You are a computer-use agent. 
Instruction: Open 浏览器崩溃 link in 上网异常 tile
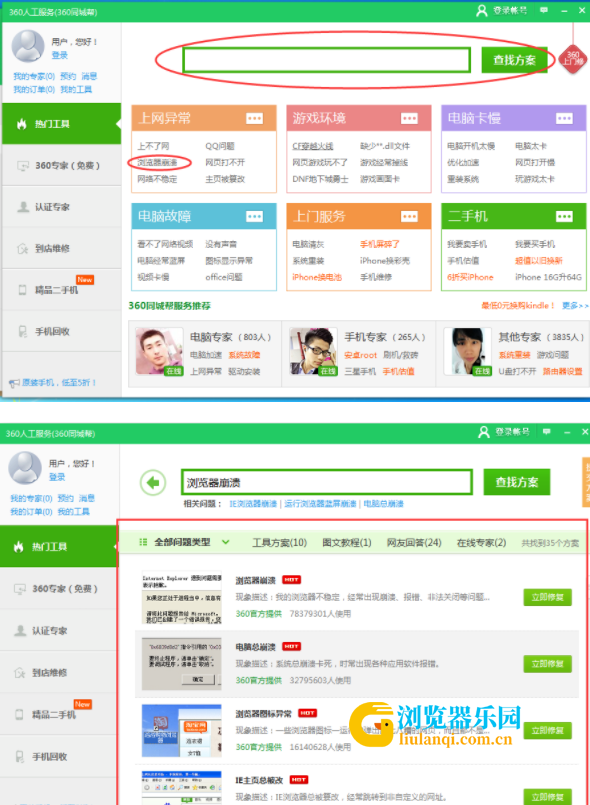(157, 163)
